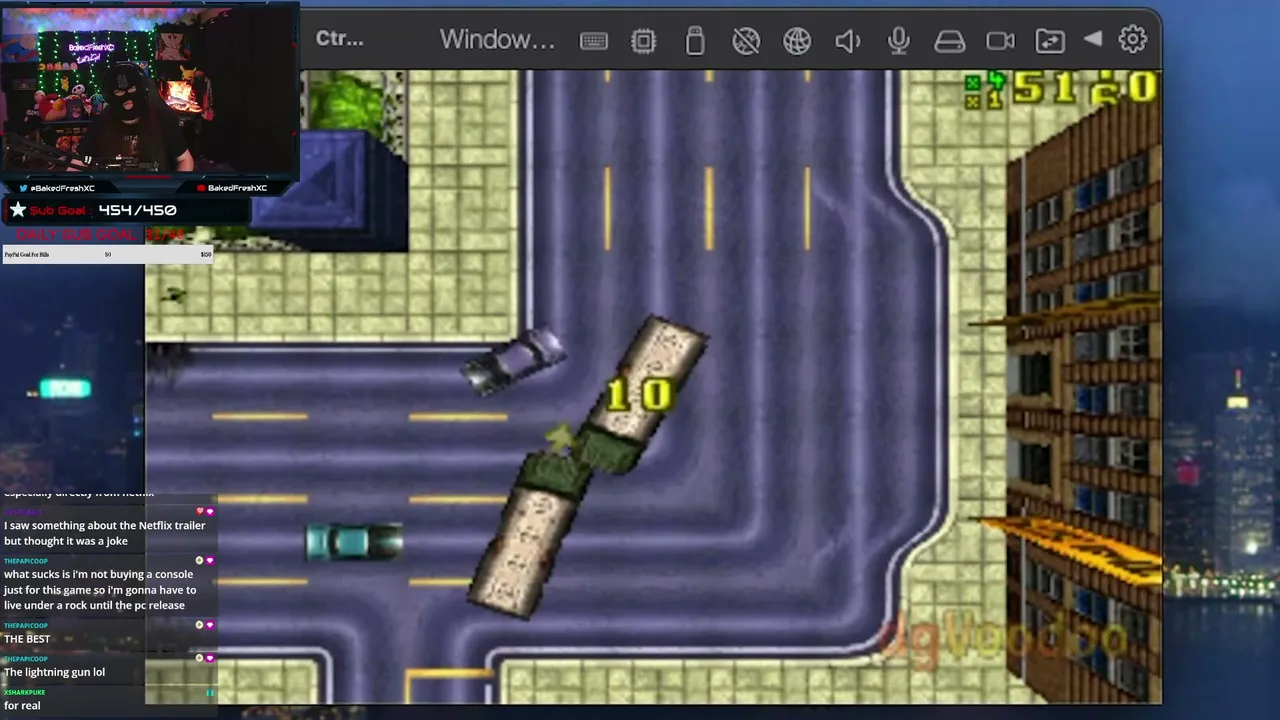Mute audio with the speaker icon
1280x720 pixels.
848,40
